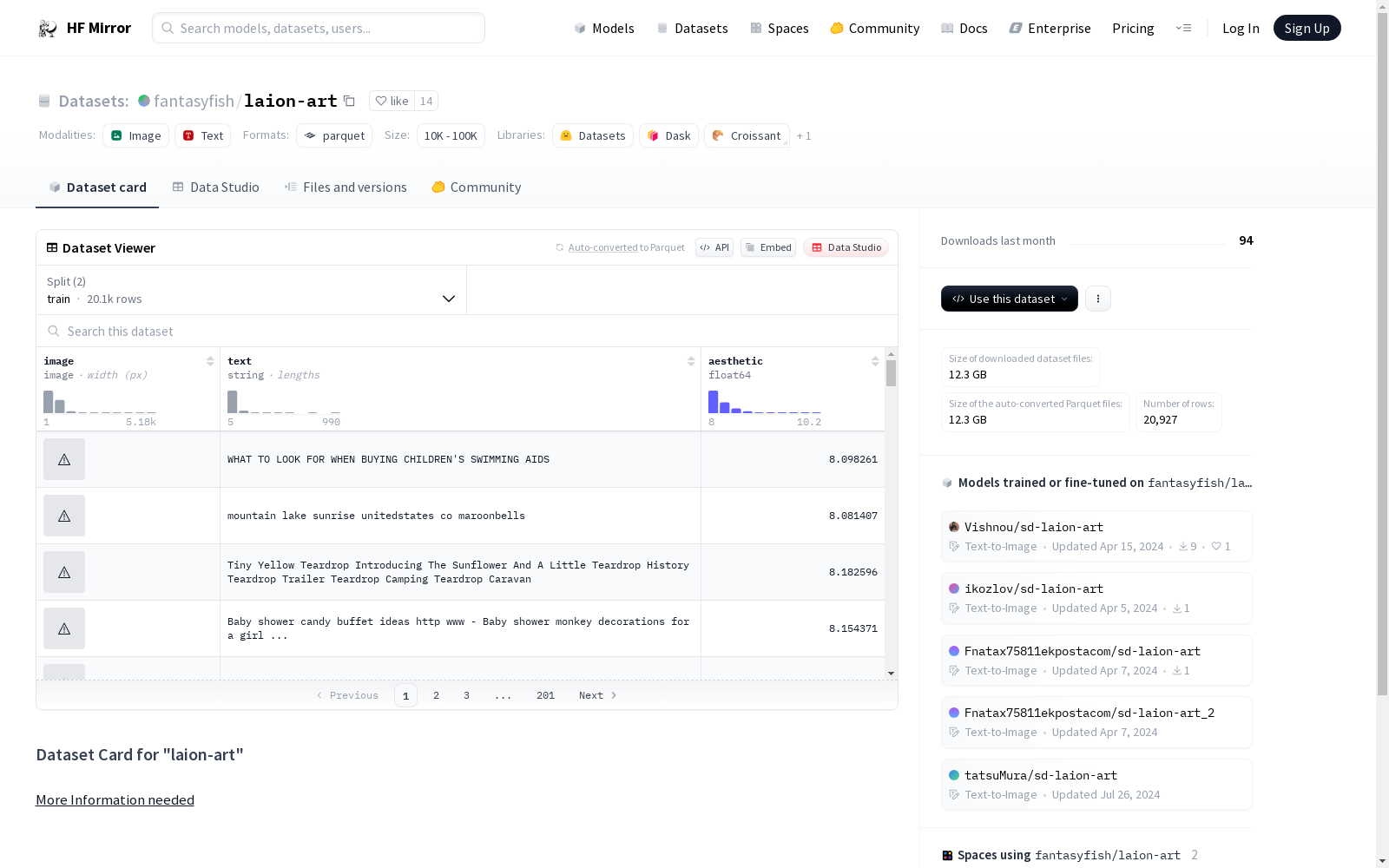Open image warning for swimming aids row
Screen dimensions: 1389x868
click(x=64, y=459)
